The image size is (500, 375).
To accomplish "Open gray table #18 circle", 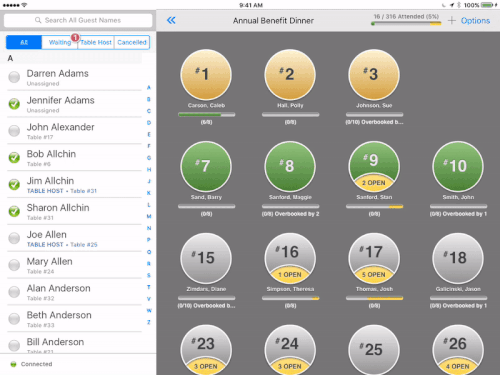I will (458, 258).
